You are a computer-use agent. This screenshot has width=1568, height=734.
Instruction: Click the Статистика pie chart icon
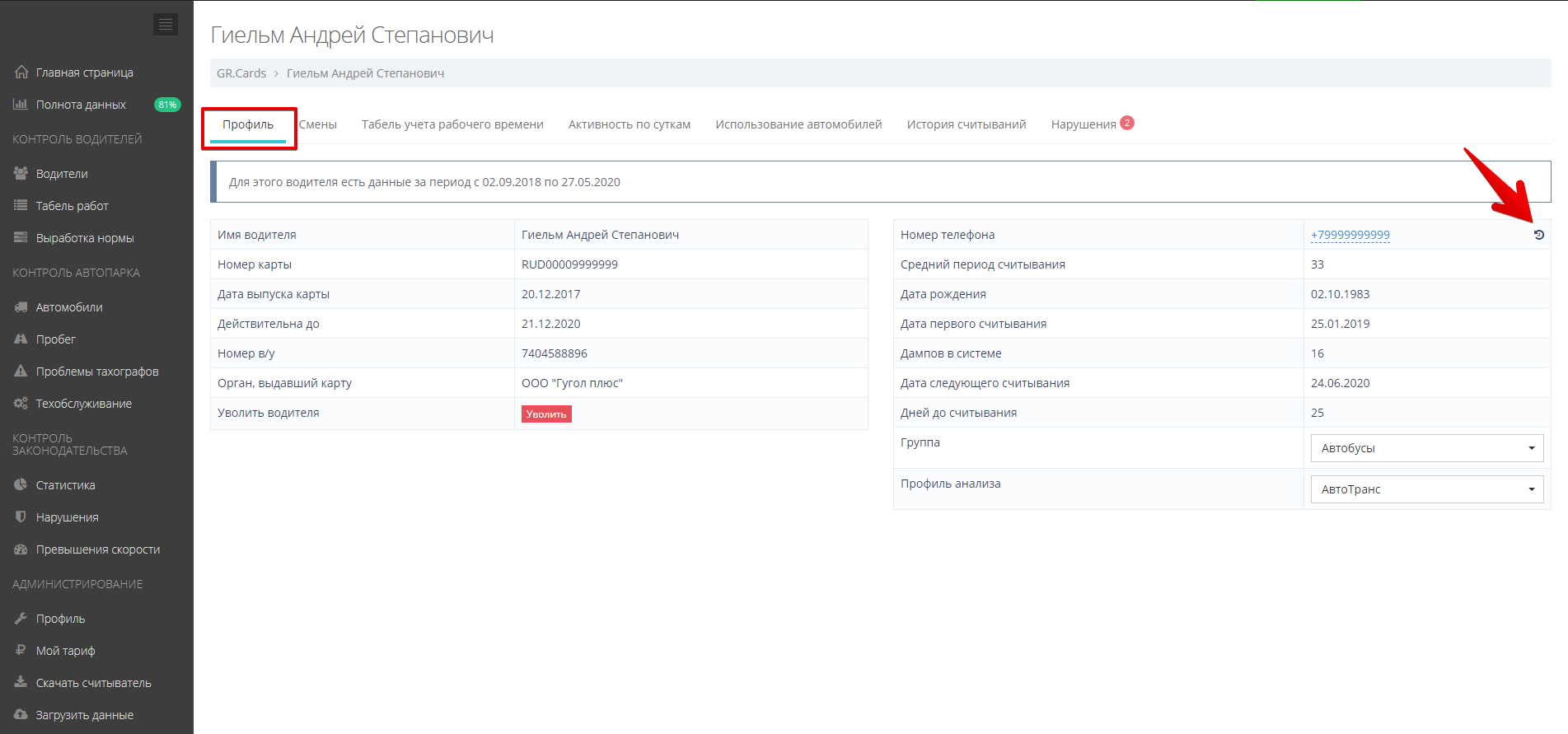[x=21, y=485]
